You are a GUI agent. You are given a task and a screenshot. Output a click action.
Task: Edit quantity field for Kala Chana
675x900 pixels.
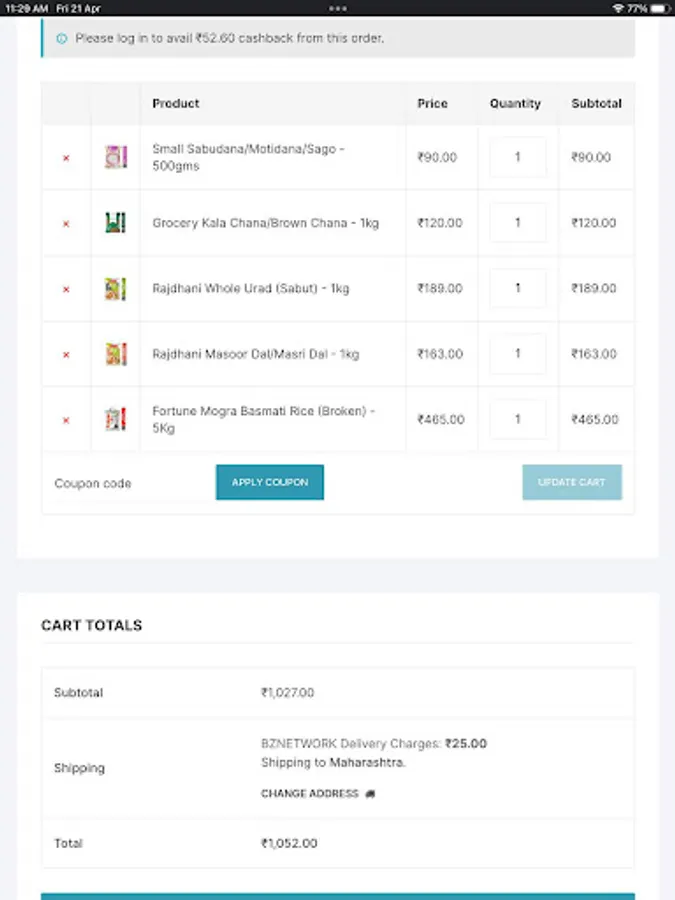[x=518, y=223]
